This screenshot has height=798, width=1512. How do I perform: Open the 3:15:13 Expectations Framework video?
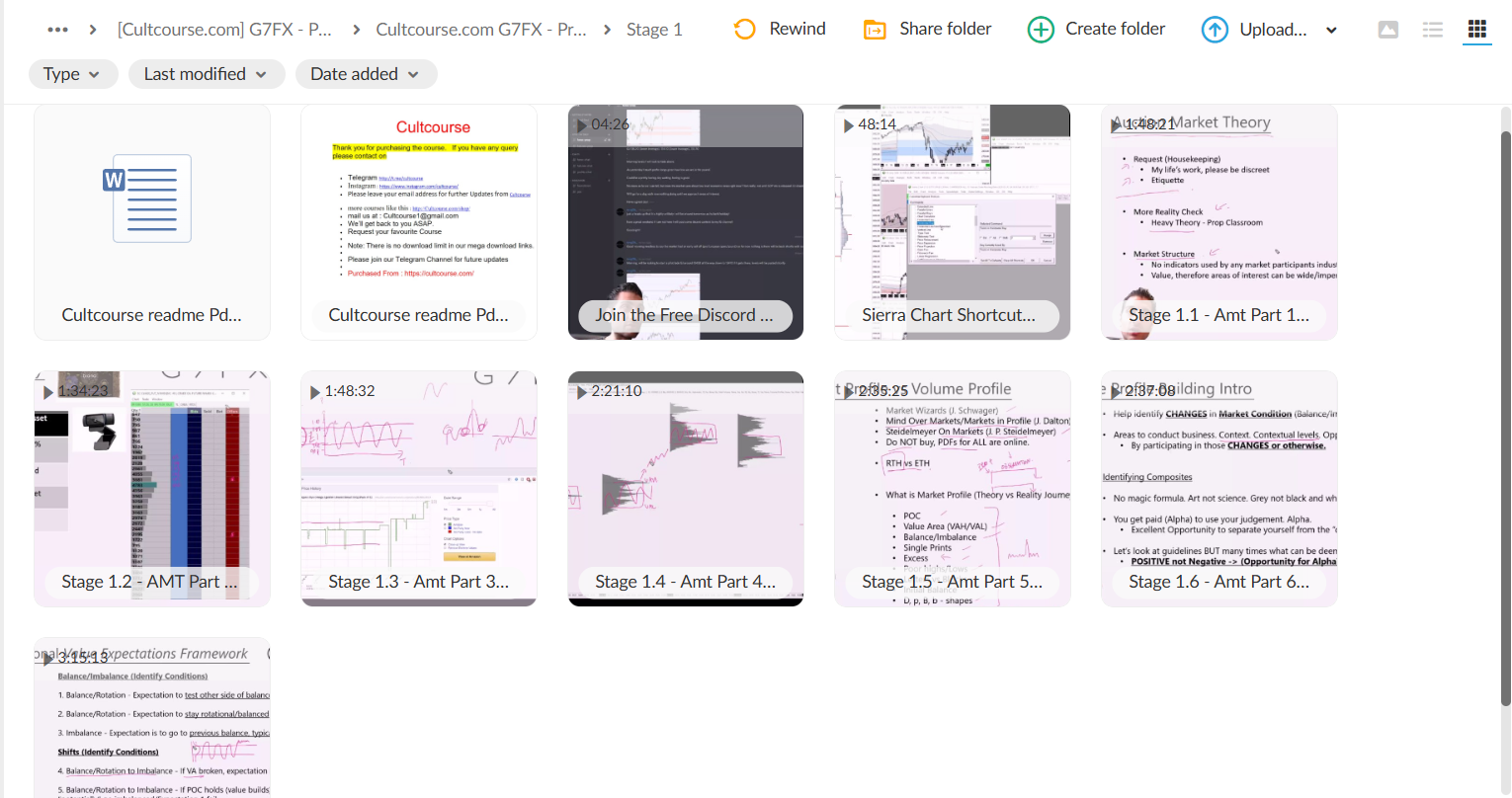coord(152,718)
